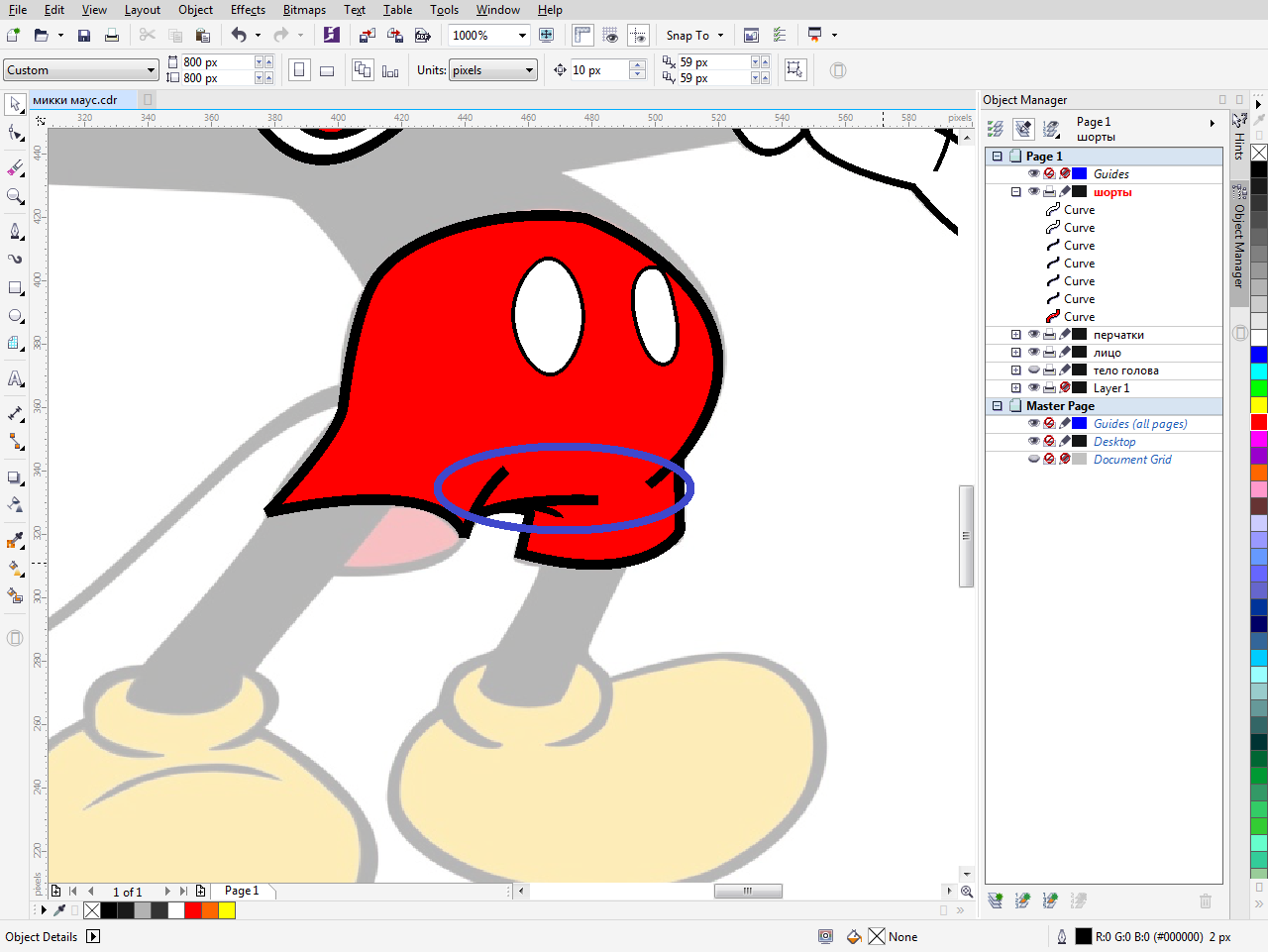Select the Zoom tool in the toolbox
The height and width of the screenshot is (952, 1268).
click(15, 196)
